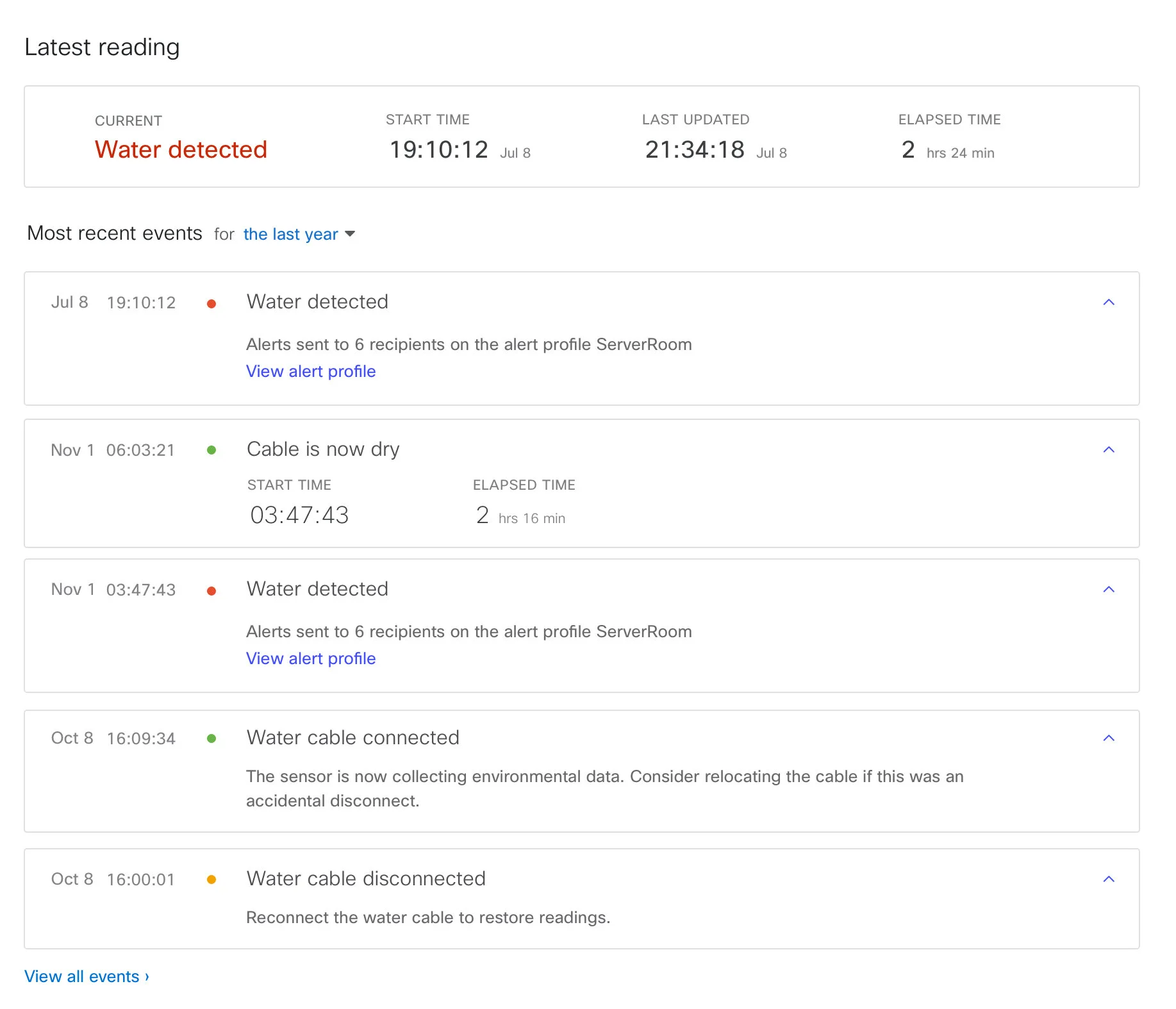Image resolution: width=1176 pixels, height=1009 pixels.
Task: Click red dot beside Nov 1 Water detected
Action: click(x=211, y=591)
